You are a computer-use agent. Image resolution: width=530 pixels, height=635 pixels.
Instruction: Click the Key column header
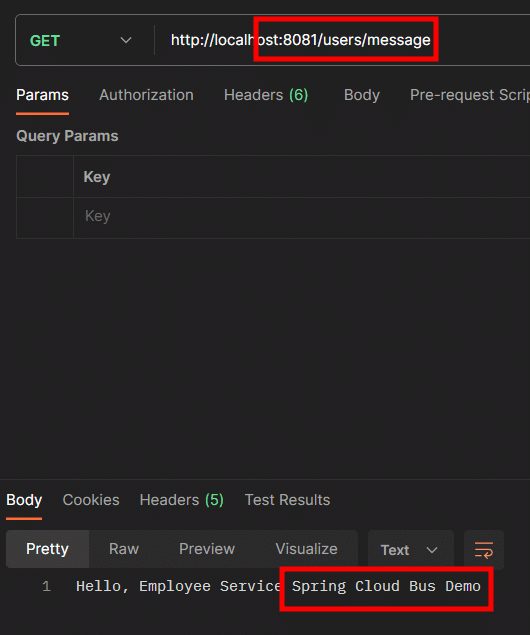(x=97, y=177)
